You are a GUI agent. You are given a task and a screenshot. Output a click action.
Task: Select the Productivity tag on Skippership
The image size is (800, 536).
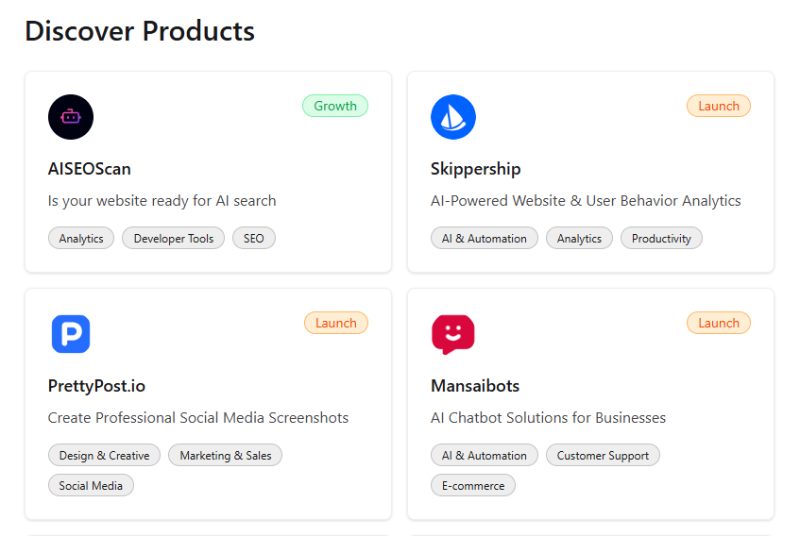(x=661, y=239)
